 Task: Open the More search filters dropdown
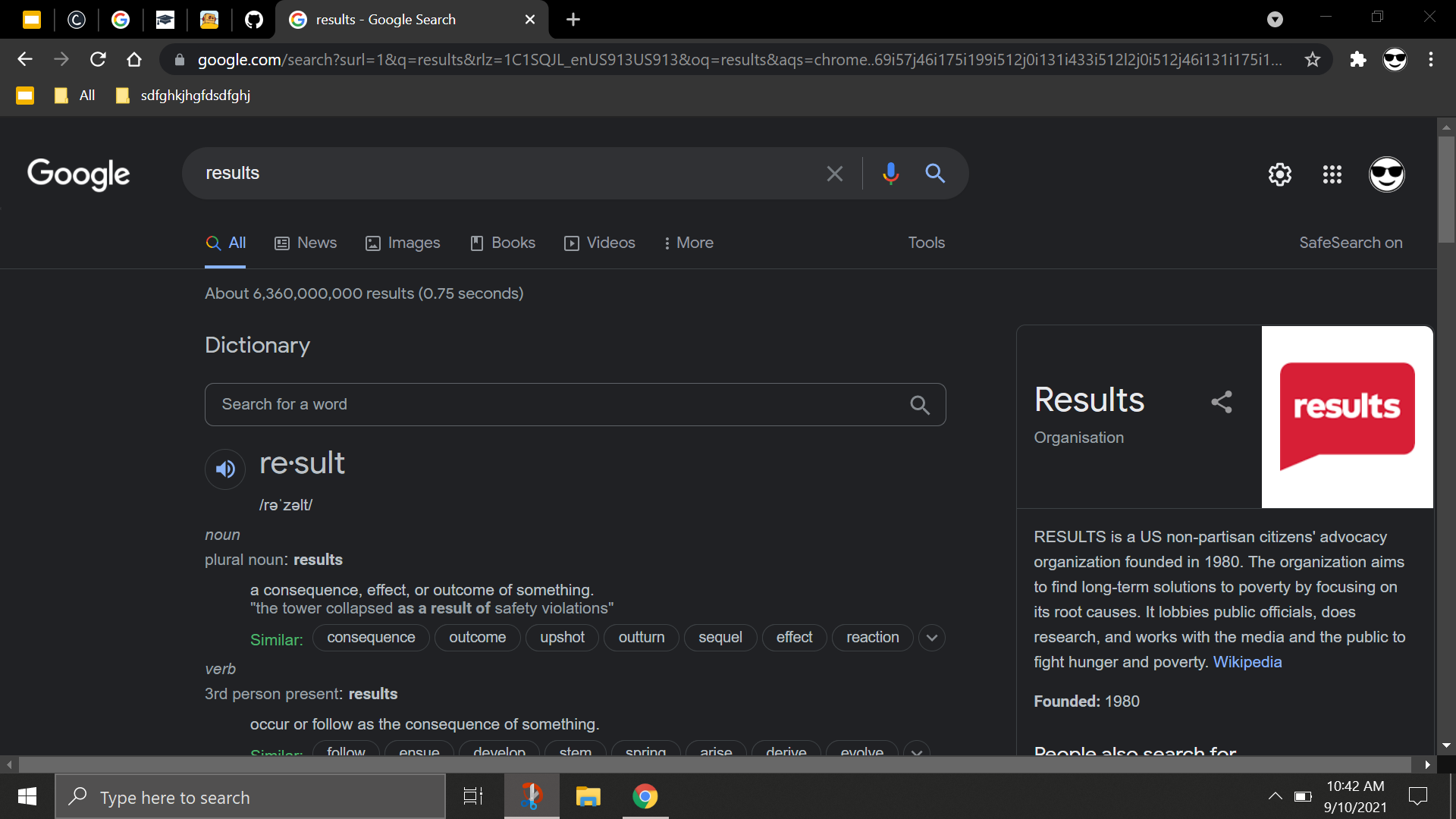(689, 243)
